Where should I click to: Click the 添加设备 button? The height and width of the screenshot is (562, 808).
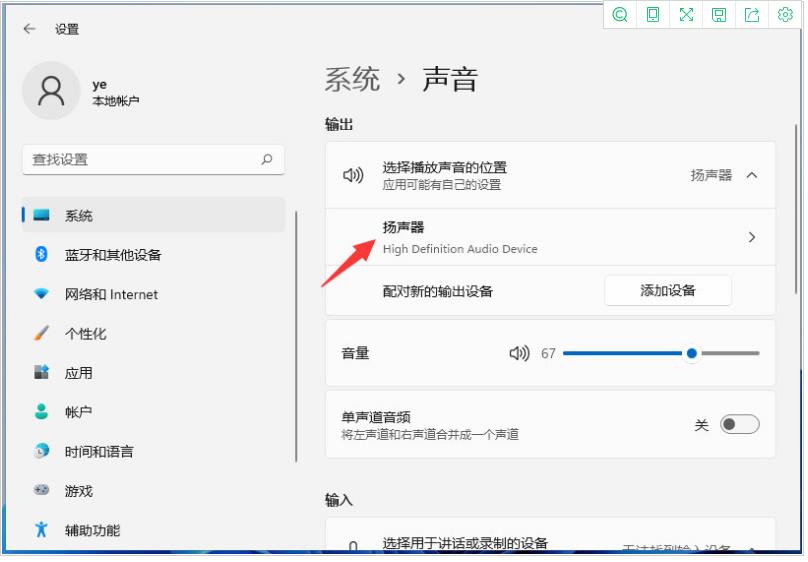(668, 291)
